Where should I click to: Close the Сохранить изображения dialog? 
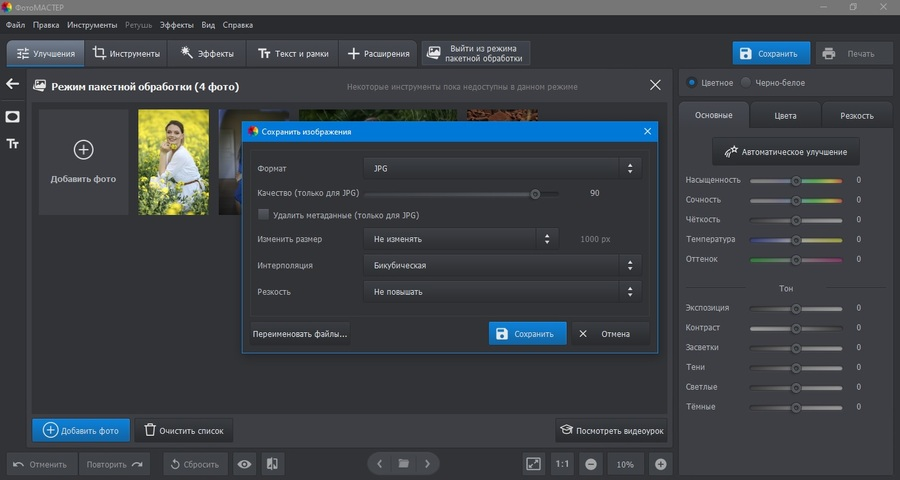(647, 131)
